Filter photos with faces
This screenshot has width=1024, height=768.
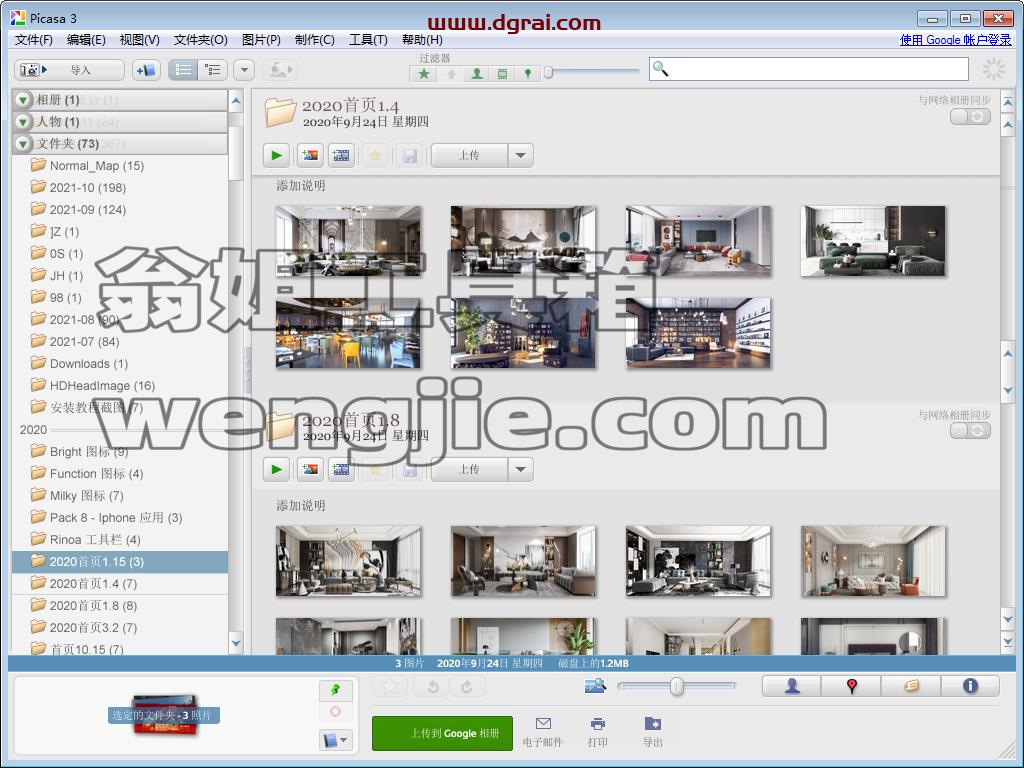click(477, 74)
